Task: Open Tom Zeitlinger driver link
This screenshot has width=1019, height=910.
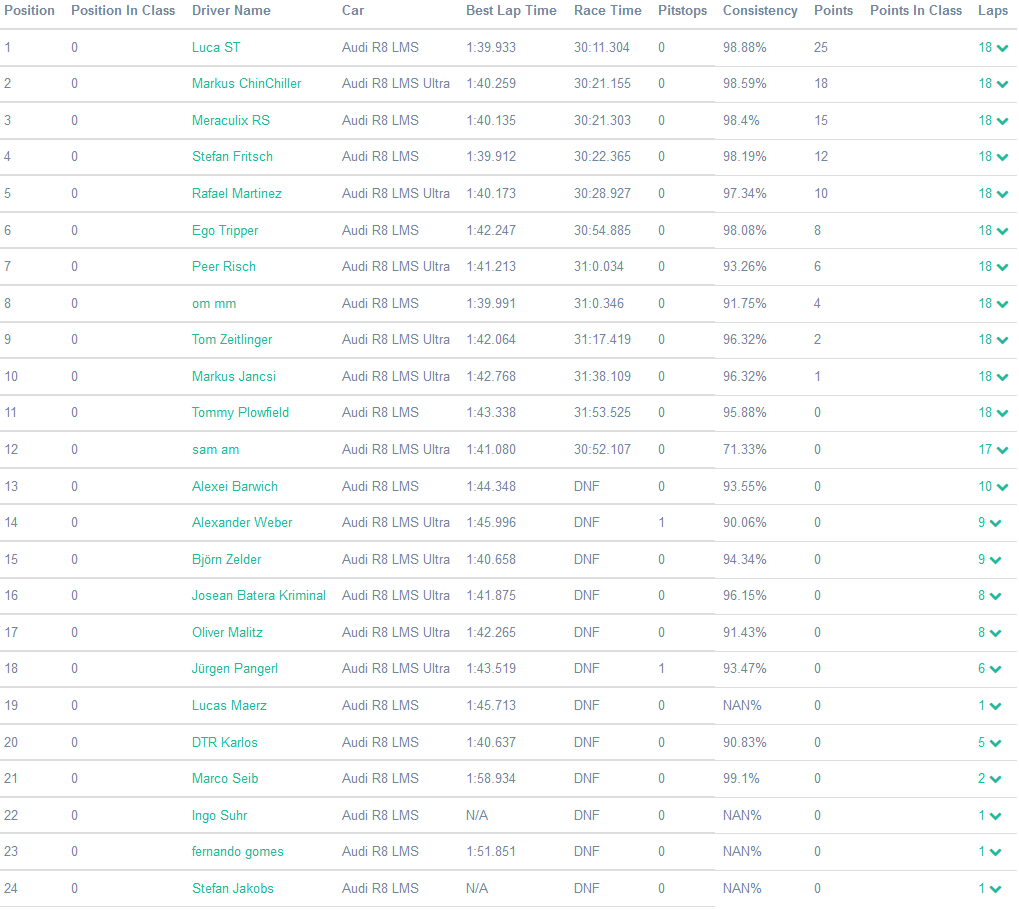Action: pyautogui.click(x=232, y=340)
